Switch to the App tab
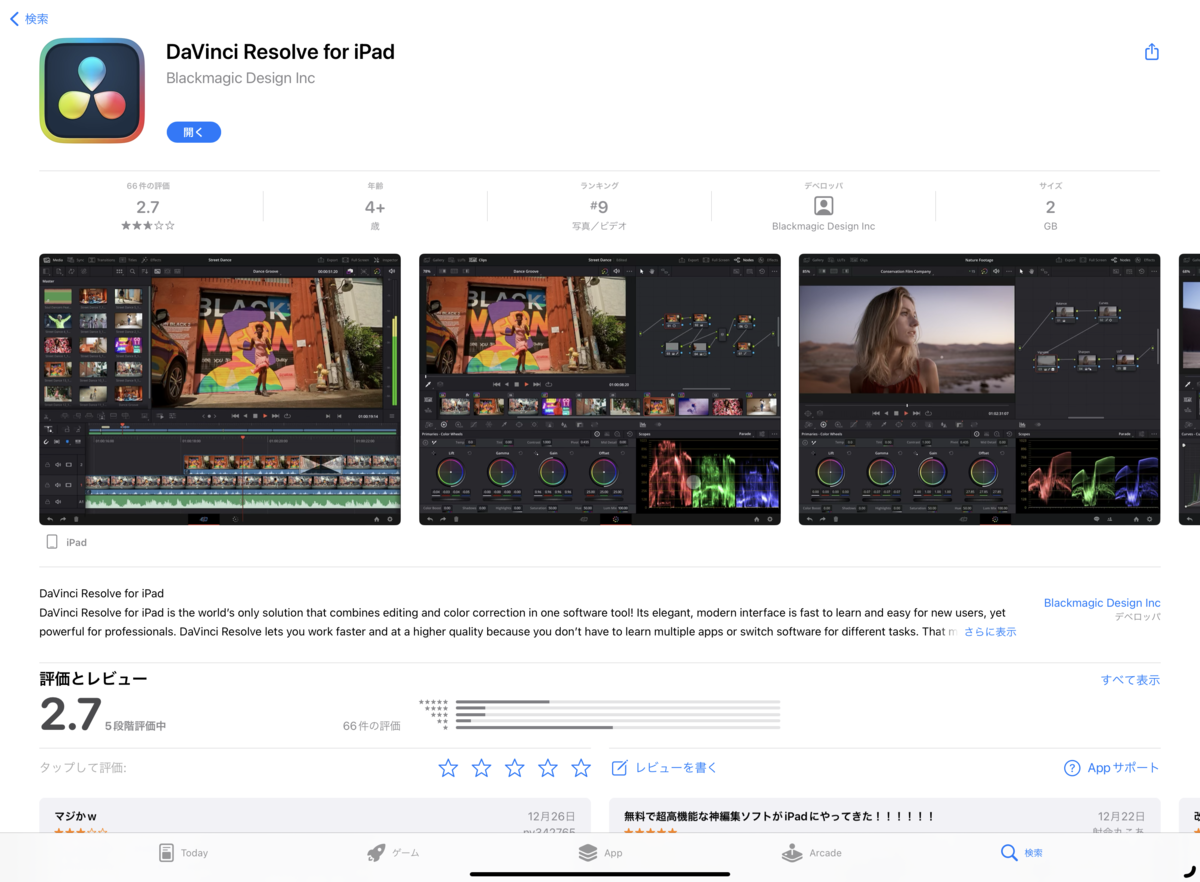 (600, 853)
